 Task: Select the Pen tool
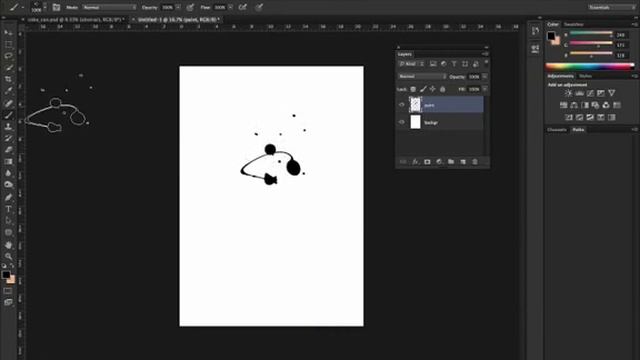[x=8, y=198]
